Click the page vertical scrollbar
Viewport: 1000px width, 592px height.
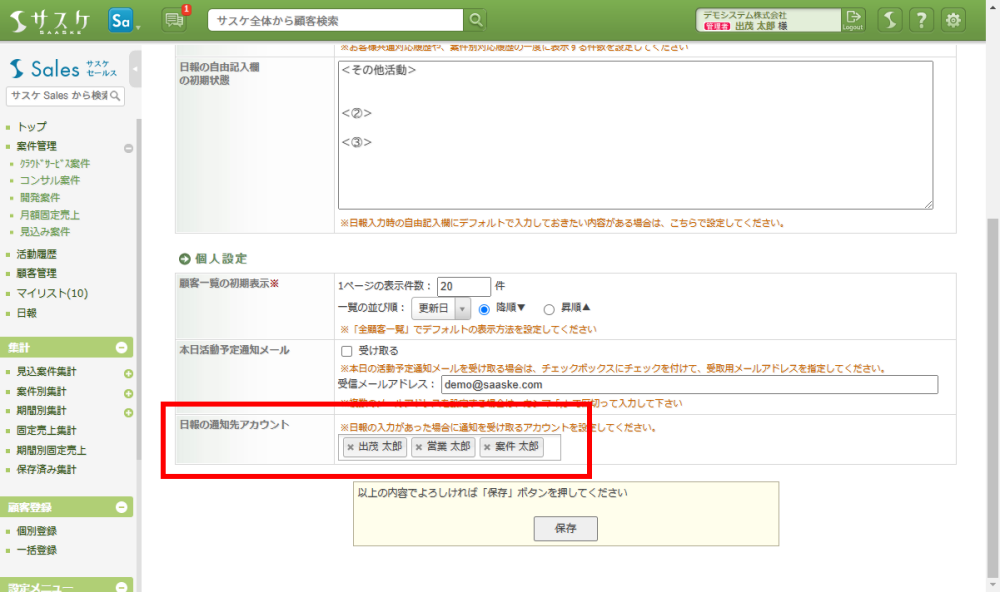coord(992,396)
